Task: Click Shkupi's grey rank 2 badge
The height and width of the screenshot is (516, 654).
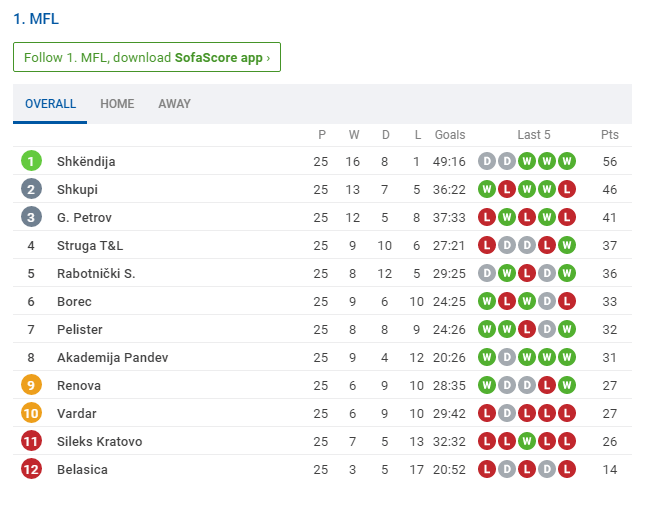Action: click(31, 189)
